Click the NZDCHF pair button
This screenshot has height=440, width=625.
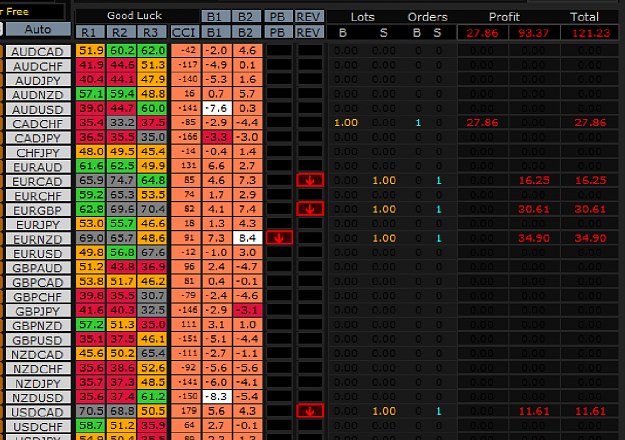38,369
